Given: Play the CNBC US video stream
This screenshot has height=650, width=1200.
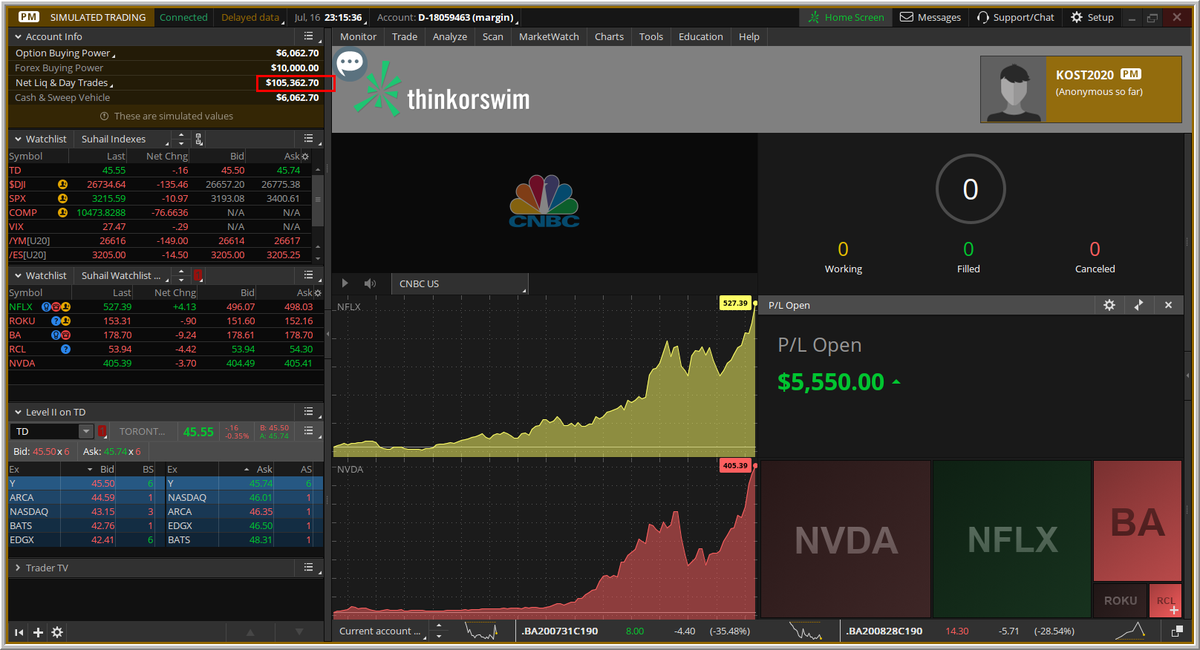Looking at the screenshot, I should 345,284.
